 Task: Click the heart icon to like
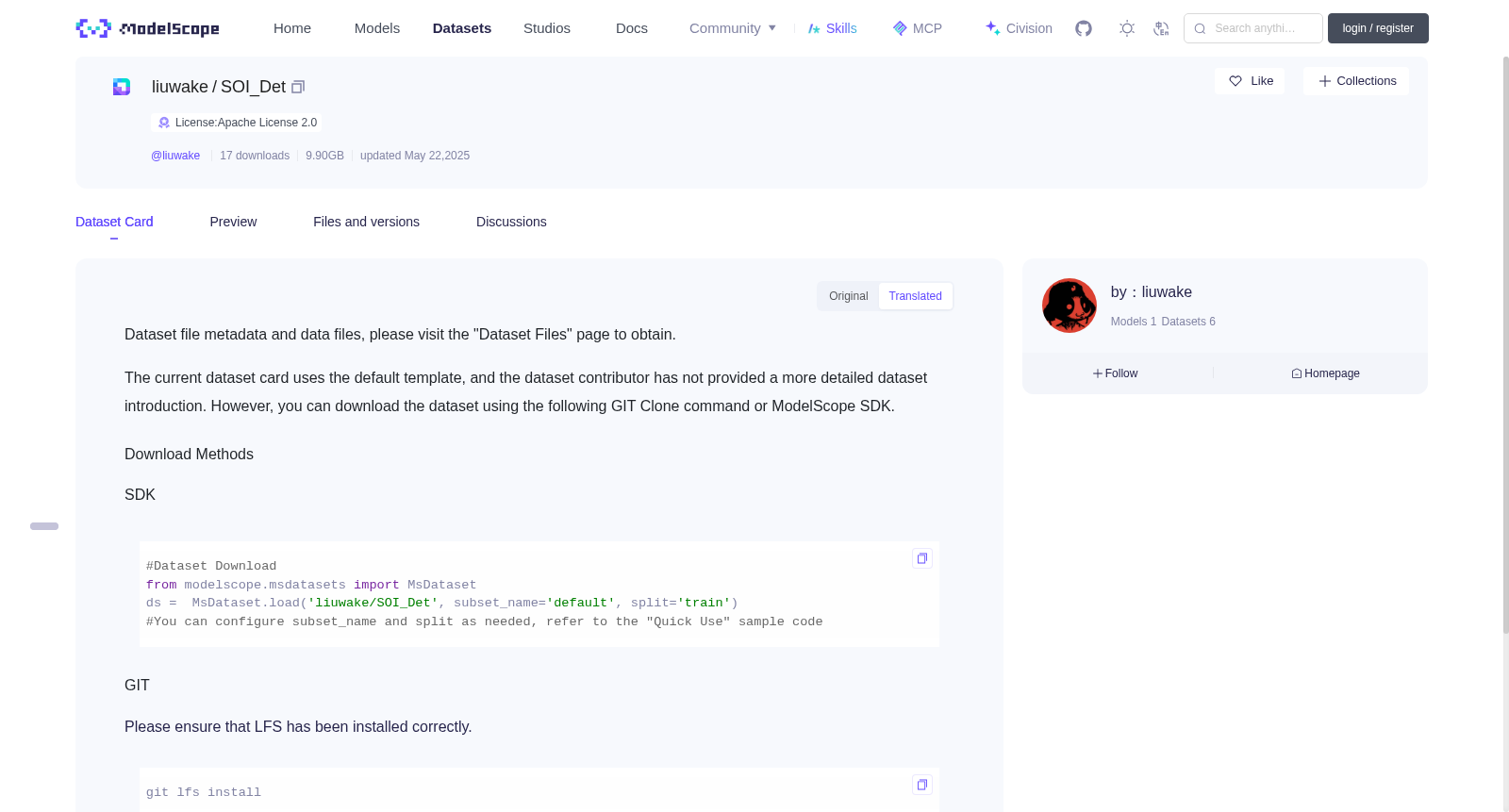pyautogui.click(x=1235, y=81)
